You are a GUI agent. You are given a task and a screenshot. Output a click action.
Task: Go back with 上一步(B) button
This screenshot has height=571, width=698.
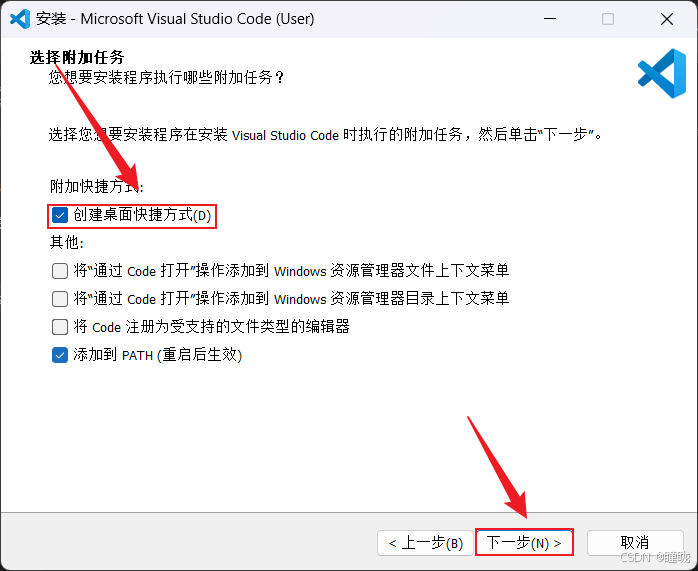coord(425,543)
